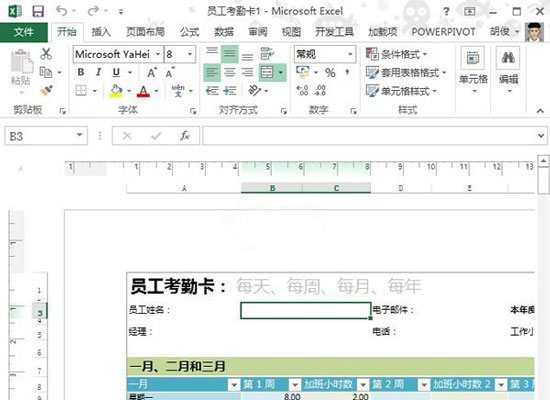This screenshot has width=550, height=400.
Task: Open filter dropdown for 一月 column
Action: 234,385
